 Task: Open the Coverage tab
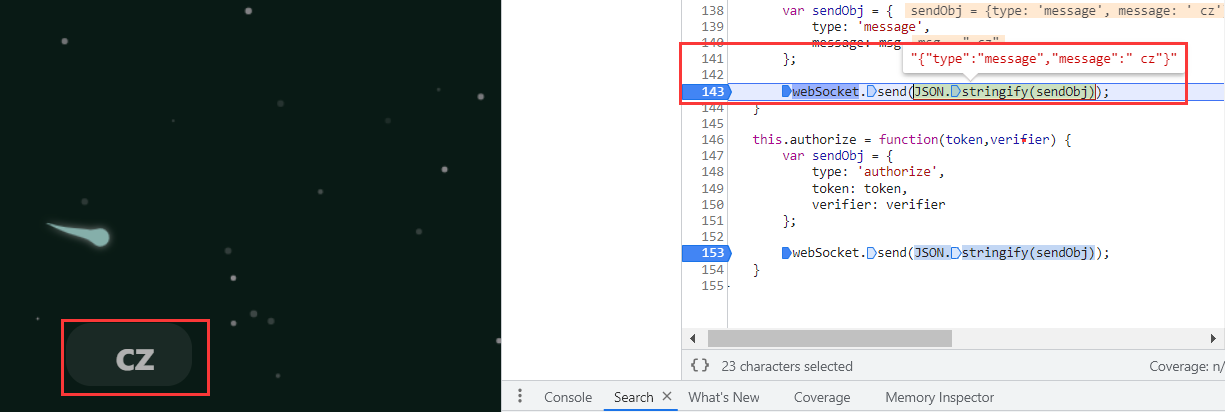[821, 397]
